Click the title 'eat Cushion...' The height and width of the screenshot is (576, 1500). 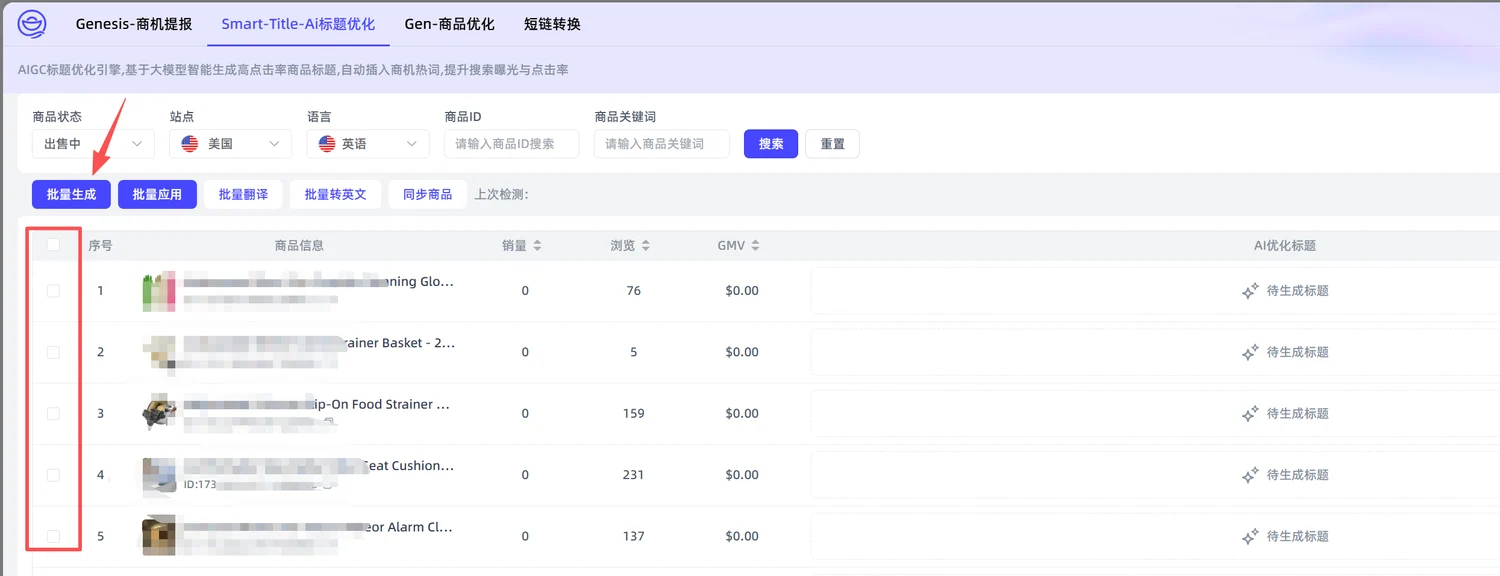pos(318,466)
